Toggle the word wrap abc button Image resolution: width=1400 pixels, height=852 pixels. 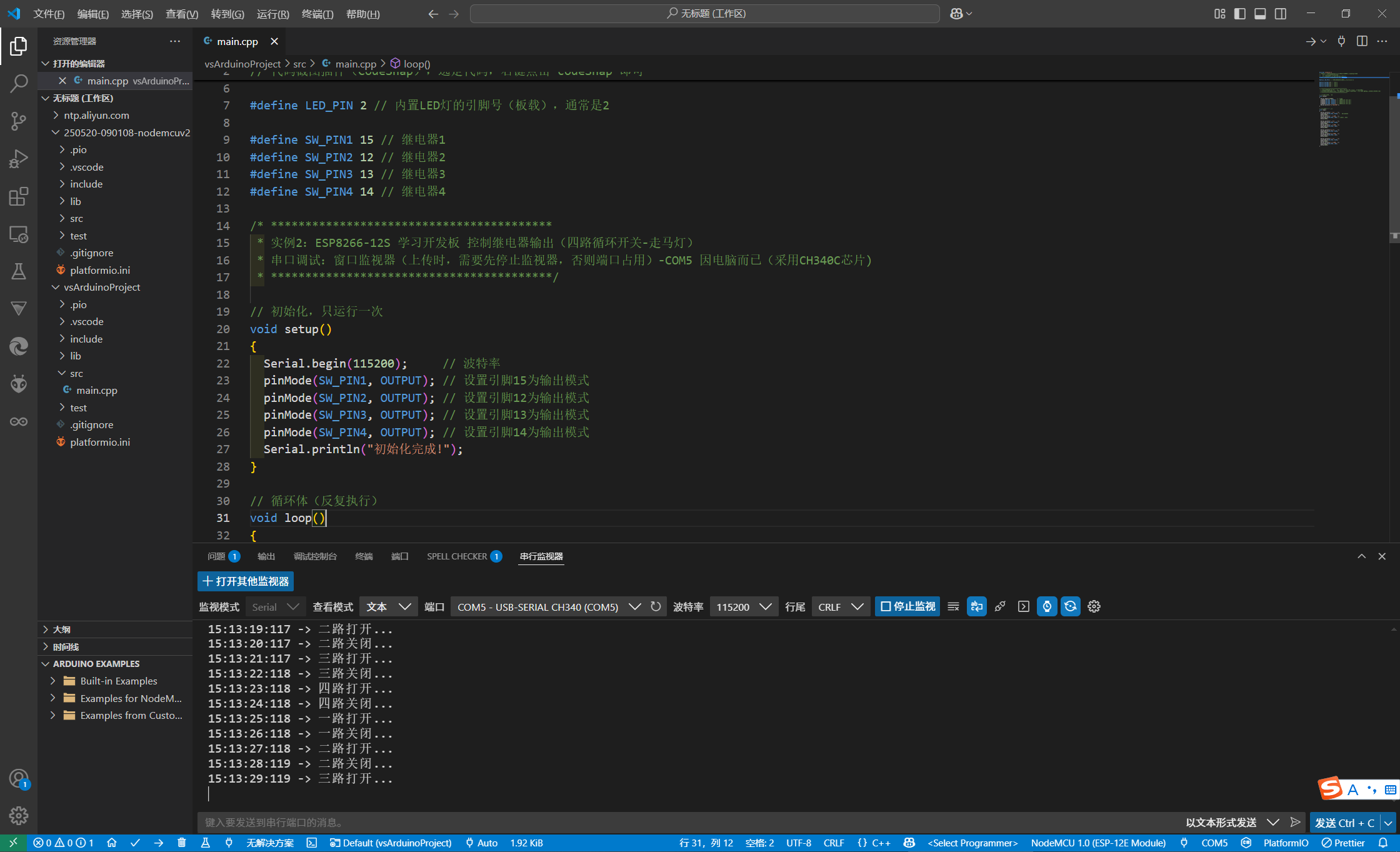pos(977,606)
